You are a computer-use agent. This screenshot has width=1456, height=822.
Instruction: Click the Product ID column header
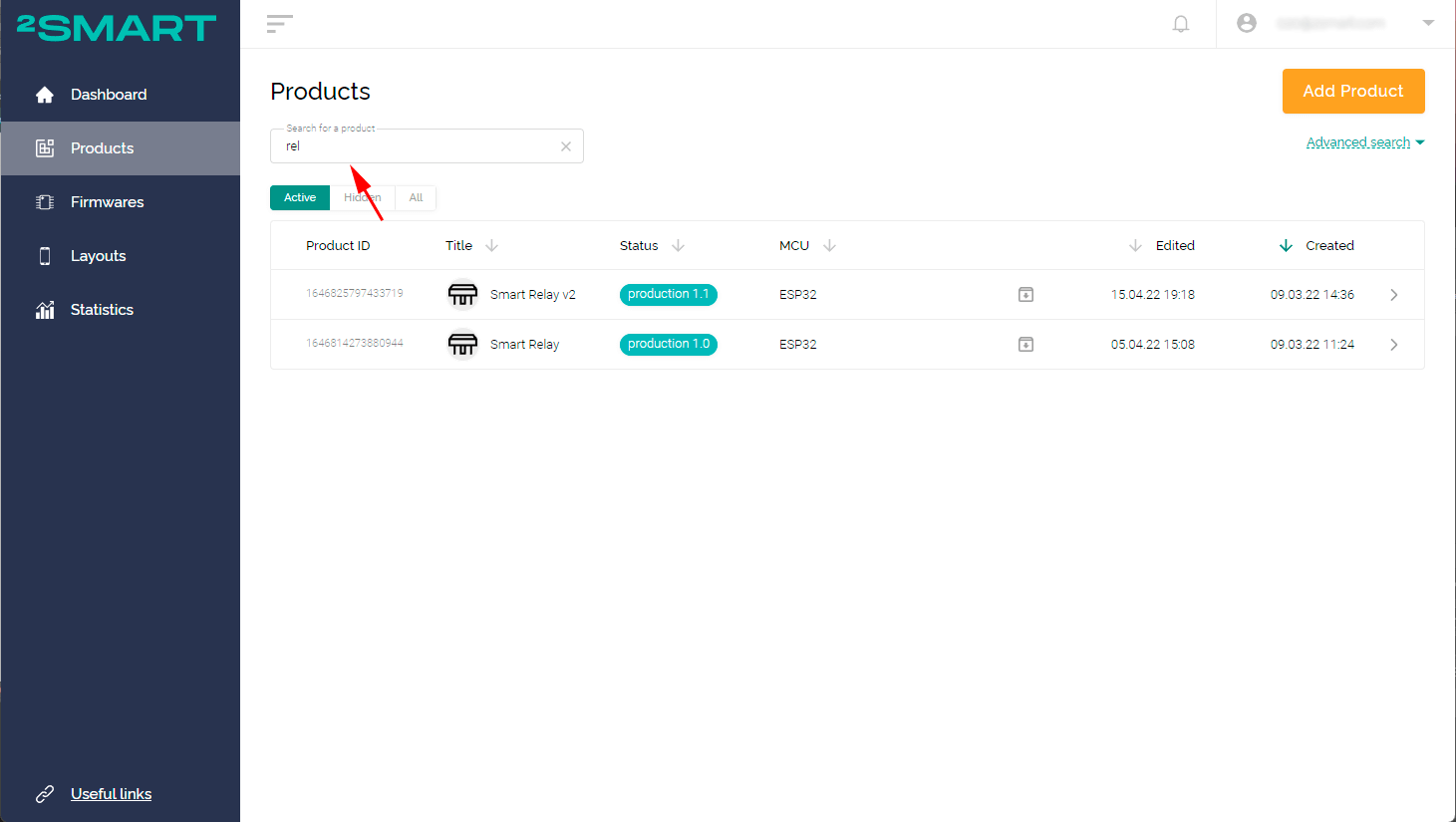tap(338, 245)
